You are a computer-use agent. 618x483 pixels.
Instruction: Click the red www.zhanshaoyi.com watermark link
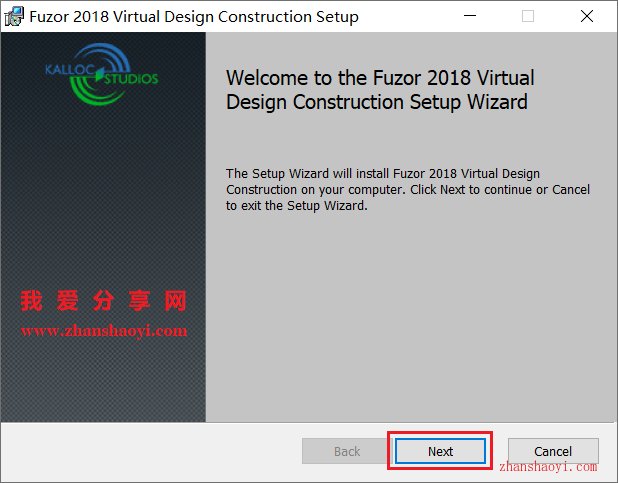coord(104,331)
